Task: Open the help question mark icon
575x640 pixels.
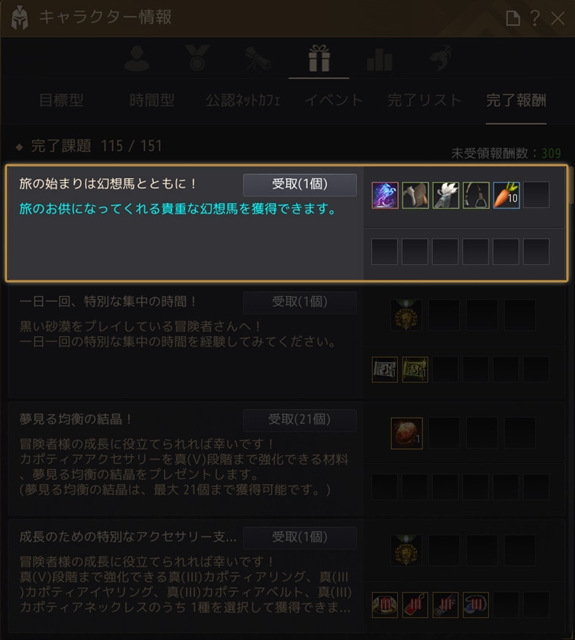Action: pyautogui.click(x=535, y=18)
